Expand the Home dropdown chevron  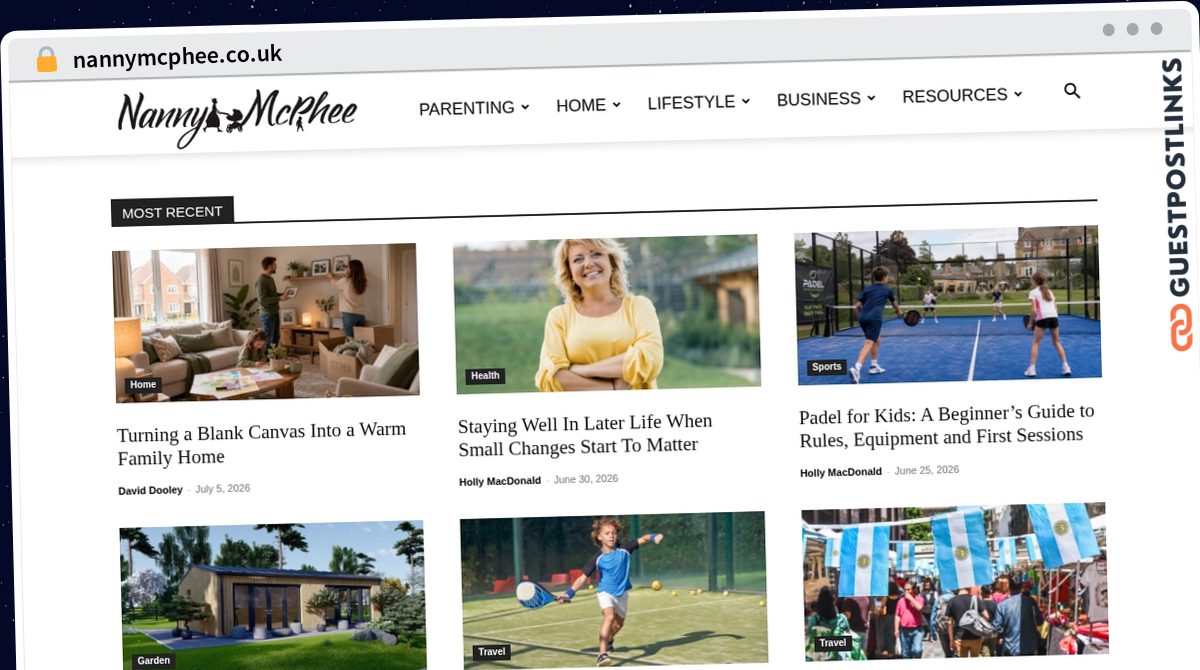tap(616, 104)
